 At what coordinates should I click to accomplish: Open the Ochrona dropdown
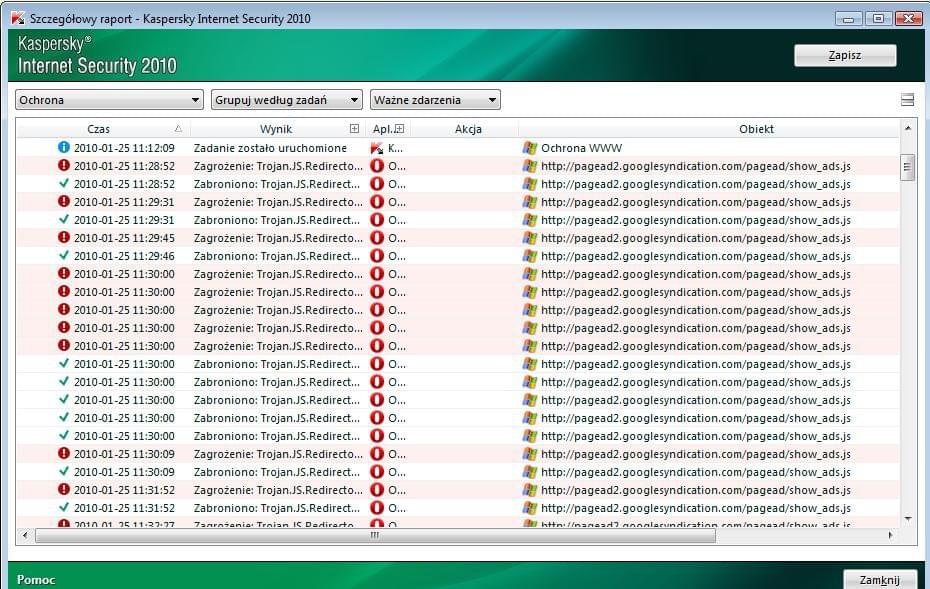click(110, 100)
